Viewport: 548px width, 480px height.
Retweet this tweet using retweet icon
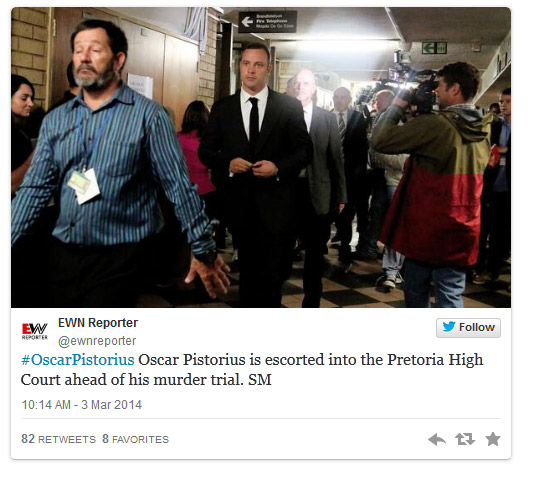(x=465, y=439)
